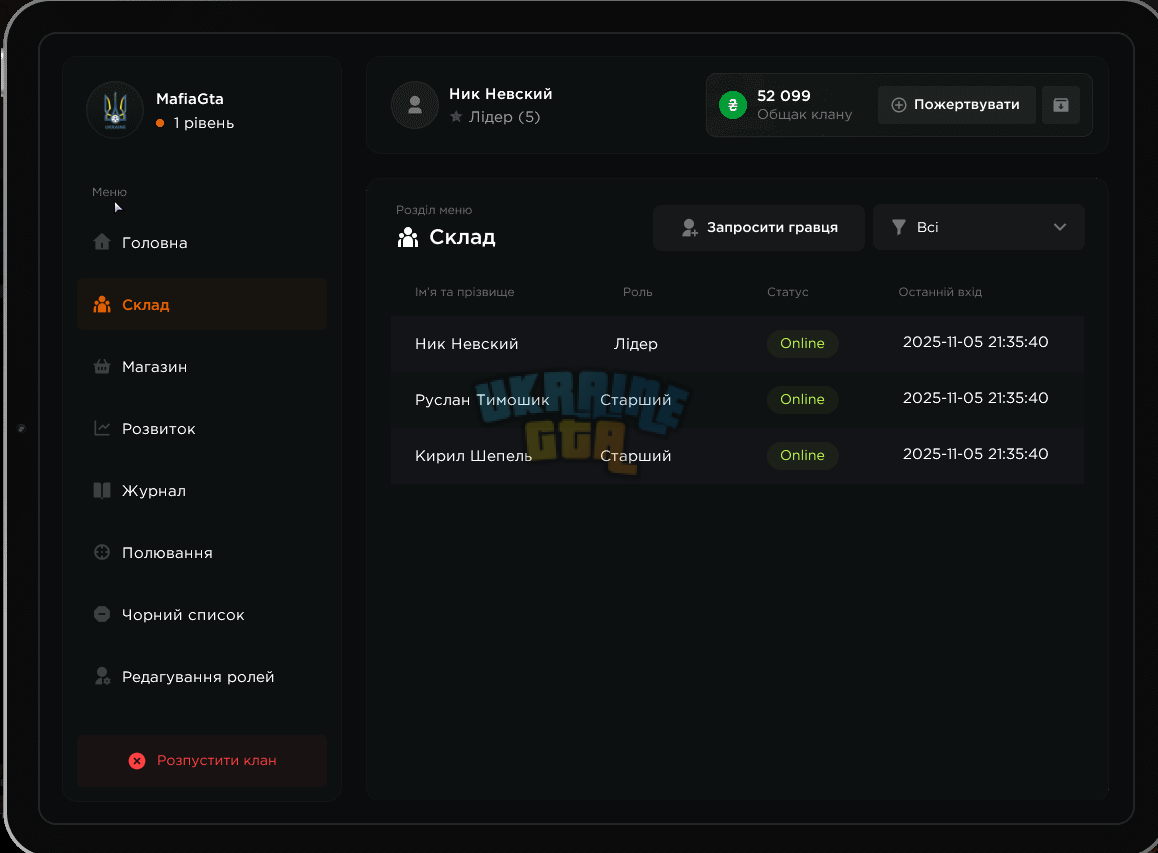Screen dimensions: 1158x853
Task: Click the Розпустити клан button
Action: (202, 761)
